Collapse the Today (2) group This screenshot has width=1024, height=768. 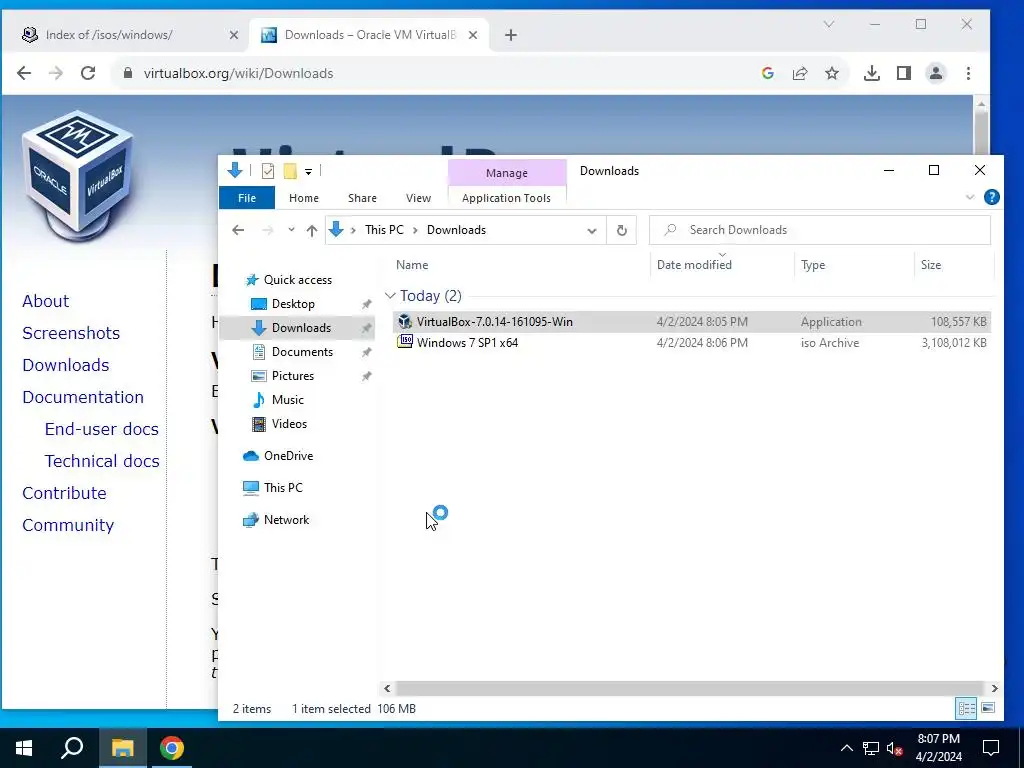pyautogui.click(x=391, y=296)
